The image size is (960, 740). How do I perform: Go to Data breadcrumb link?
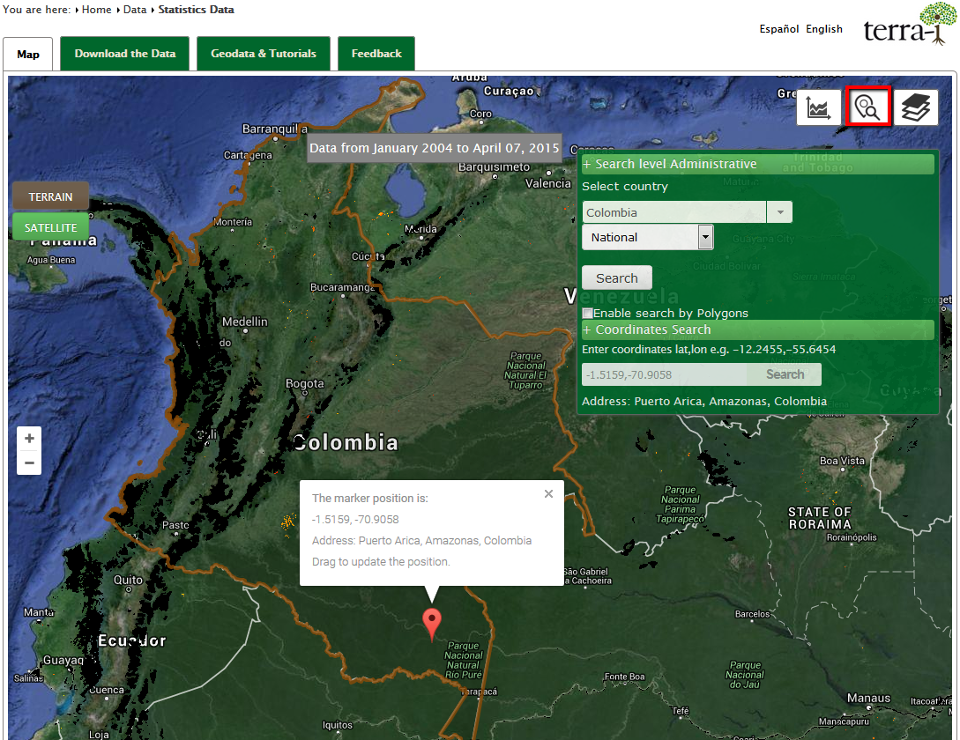point(135,9)
